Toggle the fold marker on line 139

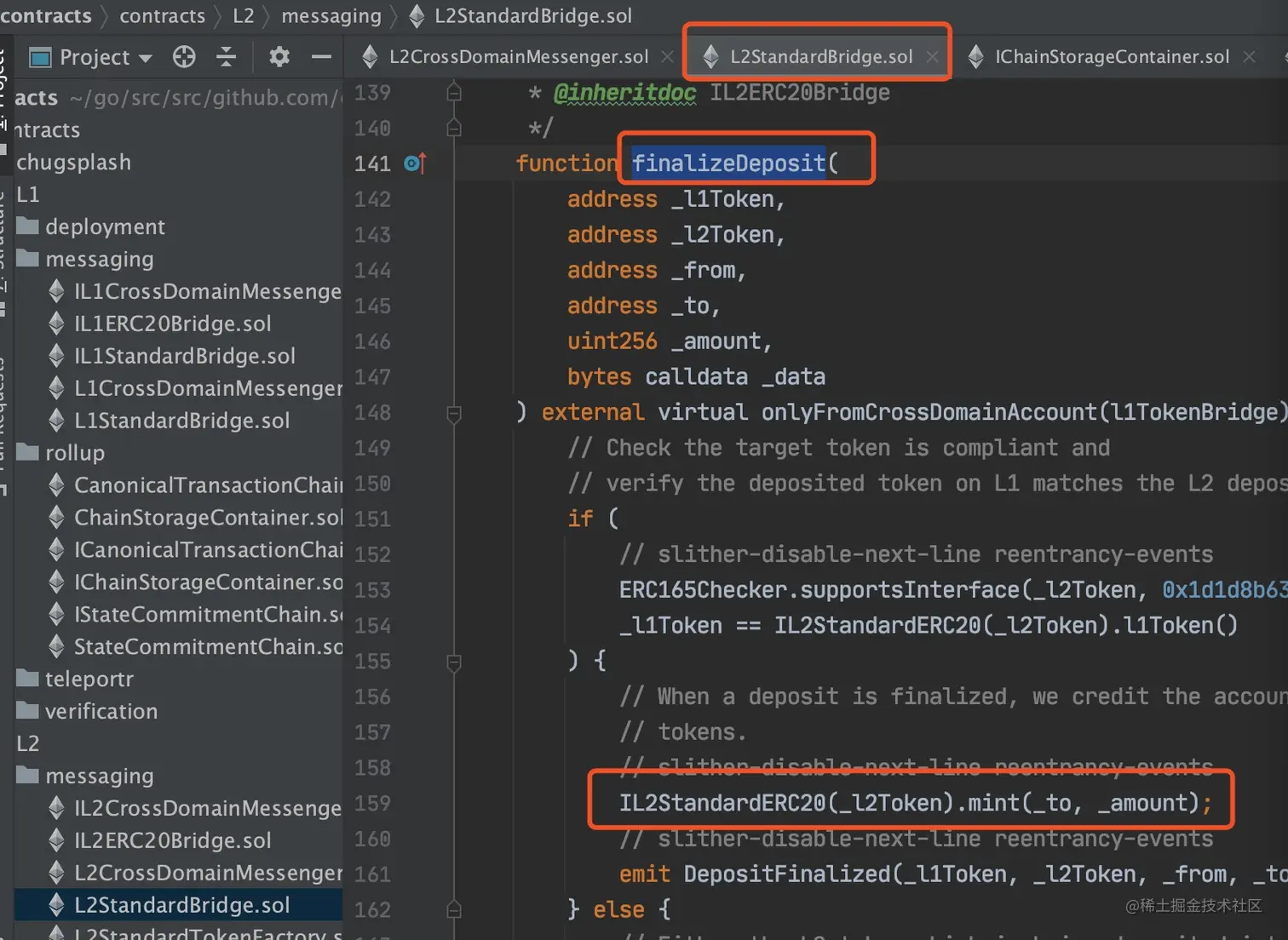click(454, 92)
